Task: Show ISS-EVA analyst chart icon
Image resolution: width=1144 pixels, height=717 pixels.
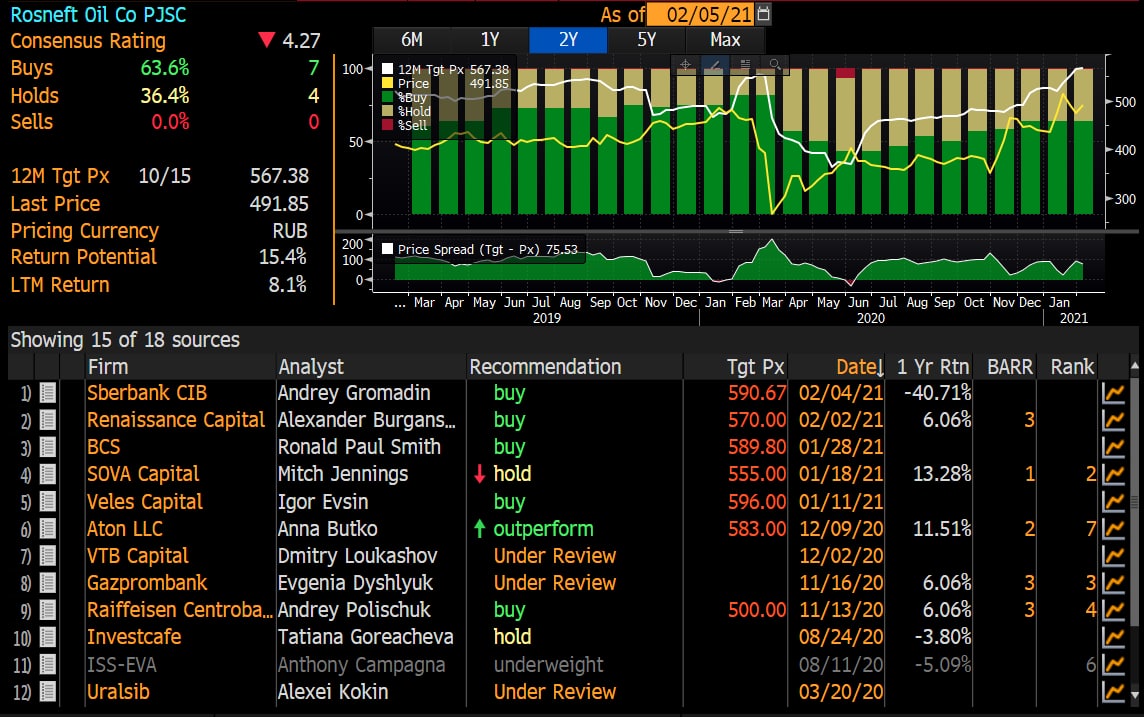Action: (1113, 664)
